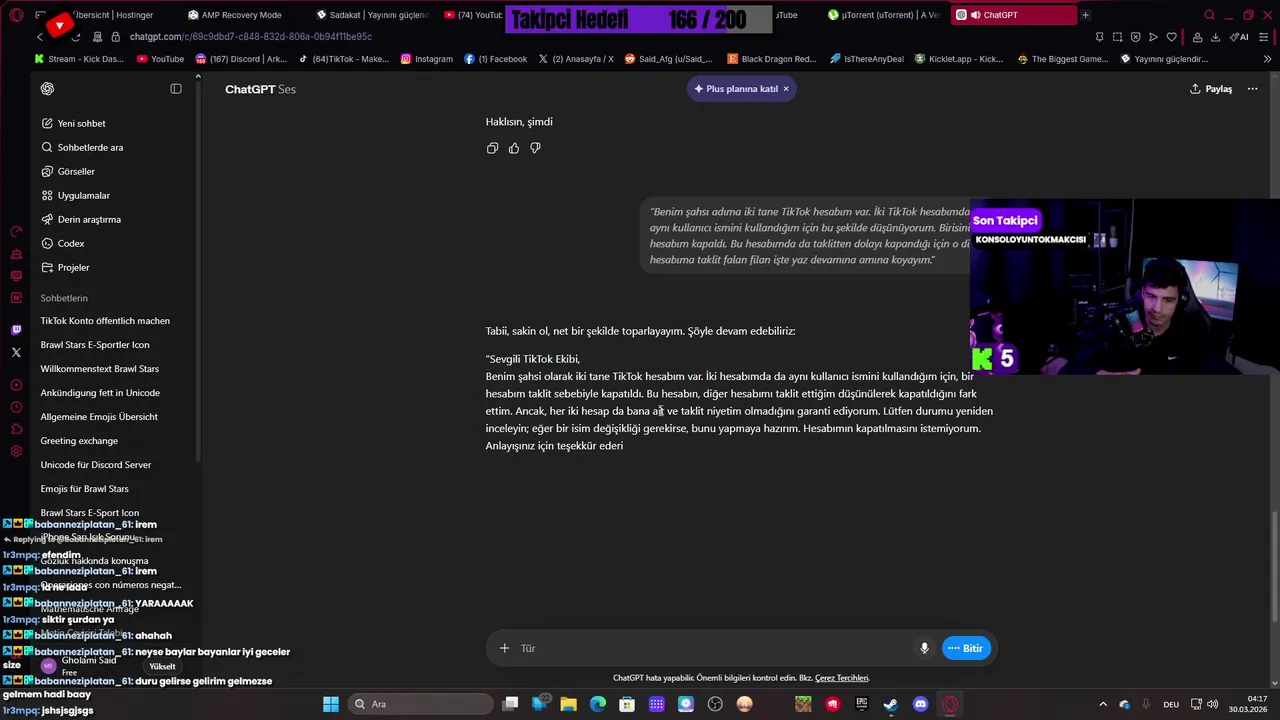The width and height of the screenshot is (1280, 720).
Task: Open the Stream - Kick Dashboard bookmark
Action: click(x=79, y=59)
